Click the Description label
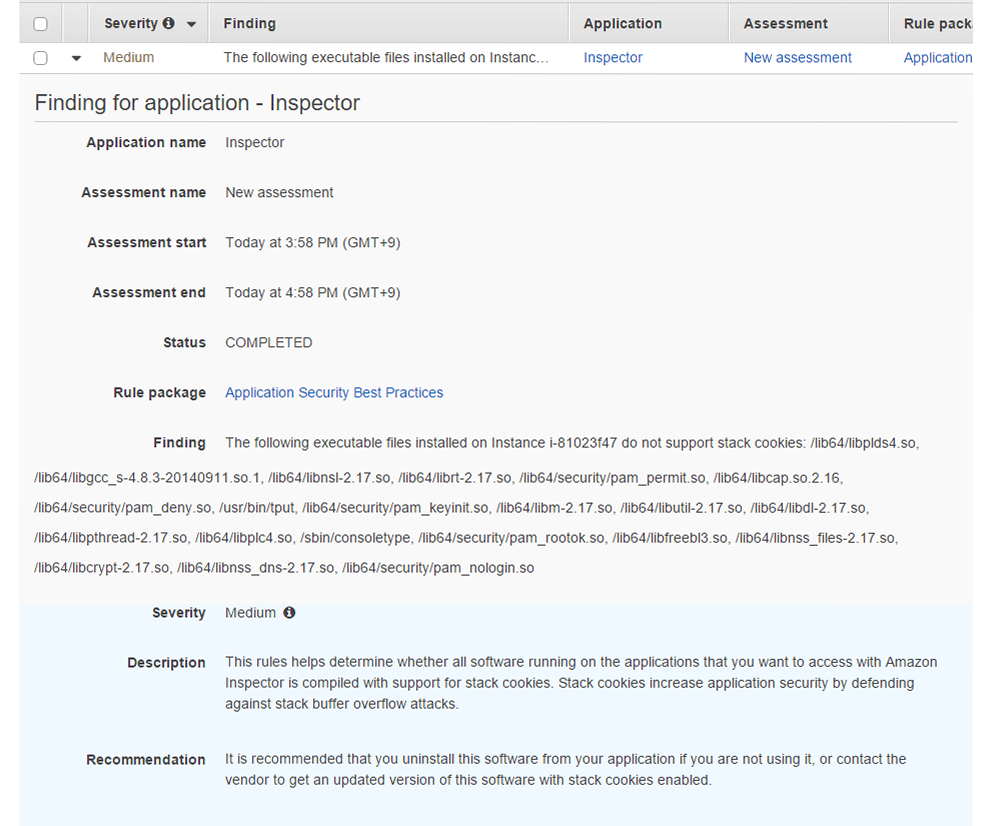This screenshot has width=1005, height=826. coord(167,663)
